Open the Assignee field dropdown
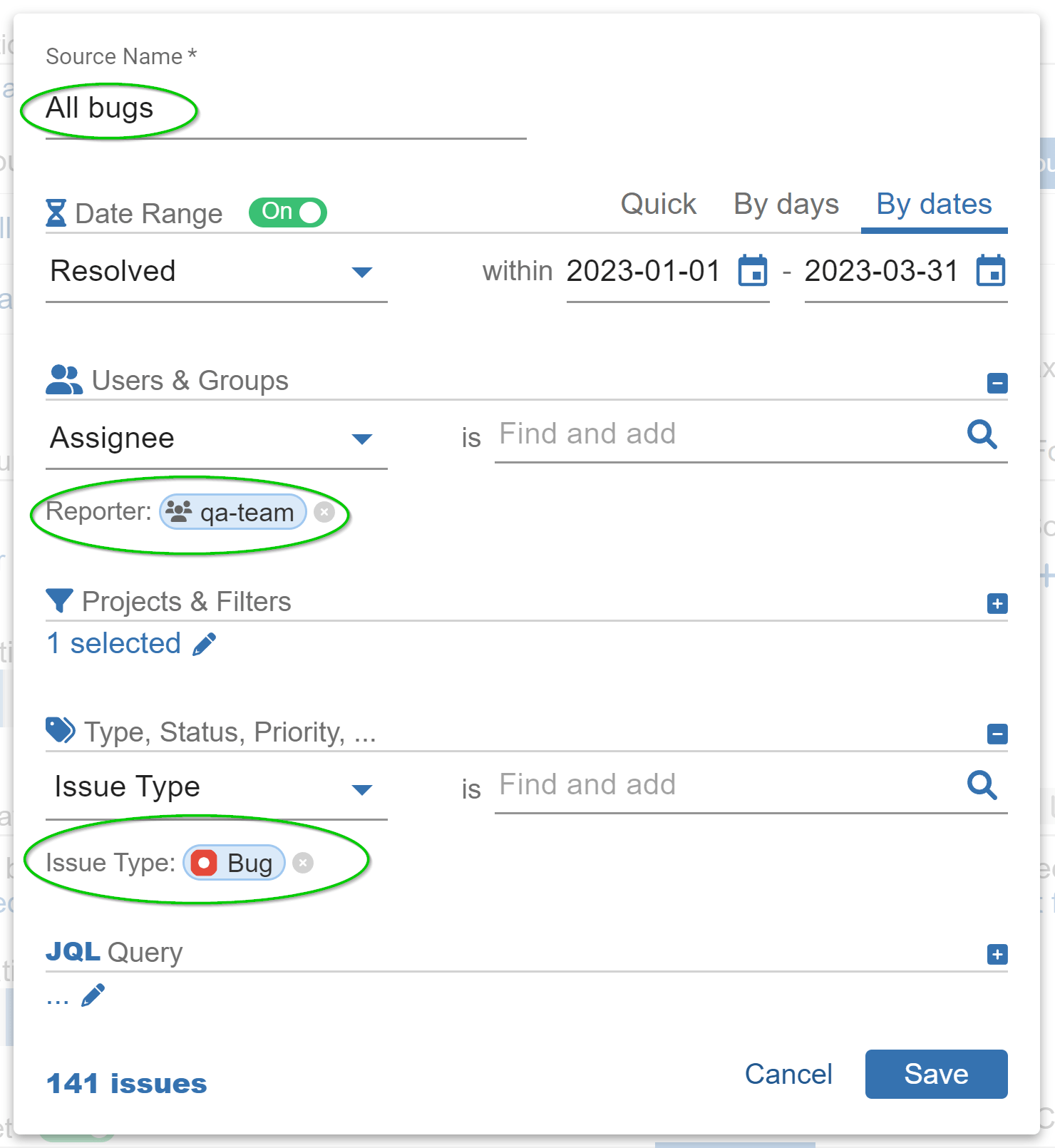The width and height of the screenshot is (1055, 1148). pos(364,439)
